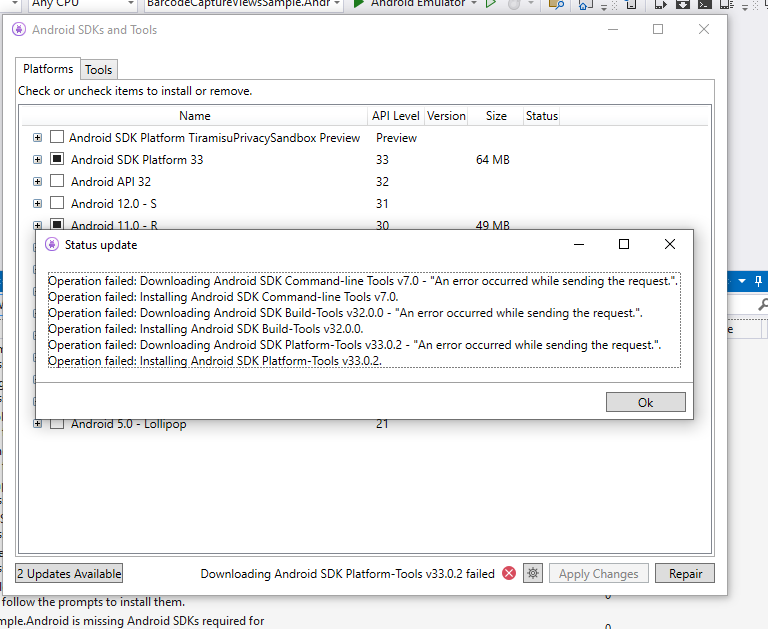The width and height of the screenshot is (768, 629).
Task: Open the Any CPU platform dropdown
Action: (82, 3)
